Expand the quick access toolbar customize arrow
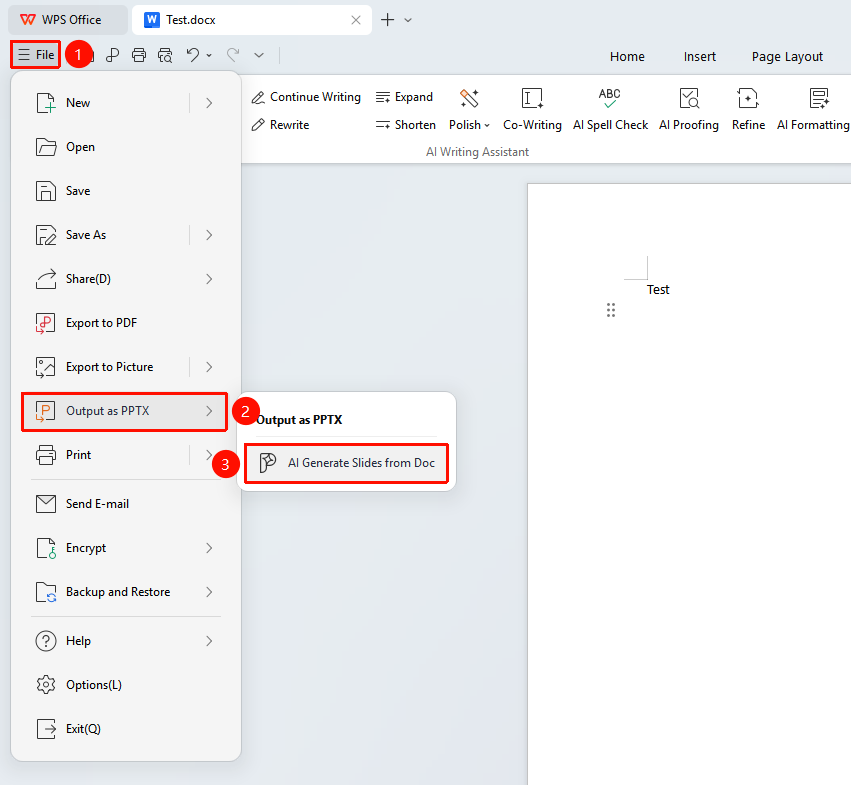851x785 pixels. pos(259,55)
